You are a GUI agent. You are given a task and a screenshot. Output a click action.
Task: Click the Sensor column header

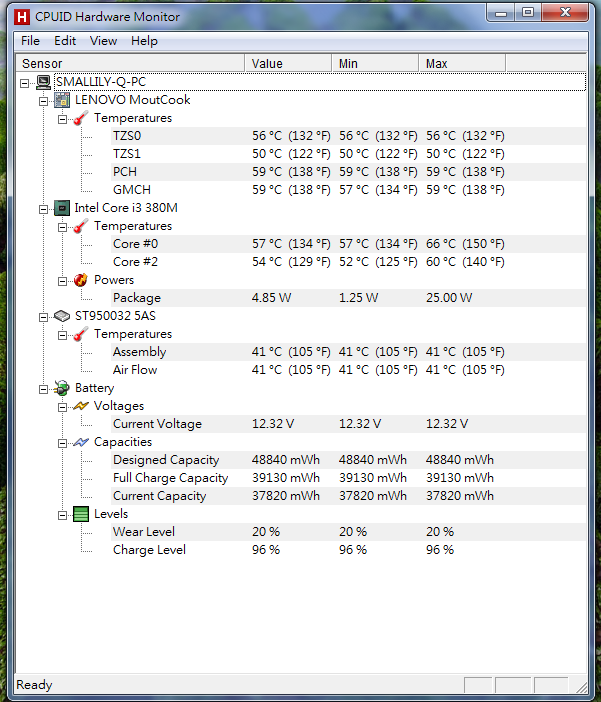point(130,64)
